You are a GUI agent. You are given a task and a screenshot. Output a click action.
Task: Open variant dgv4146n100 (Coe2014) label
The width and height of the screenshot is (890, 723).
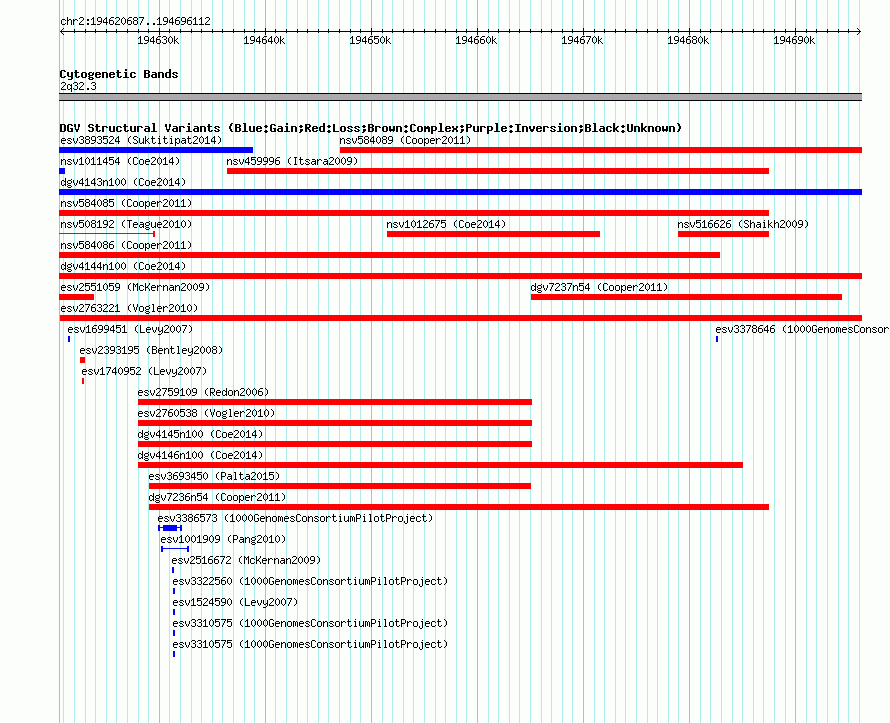tap(200, 455)
